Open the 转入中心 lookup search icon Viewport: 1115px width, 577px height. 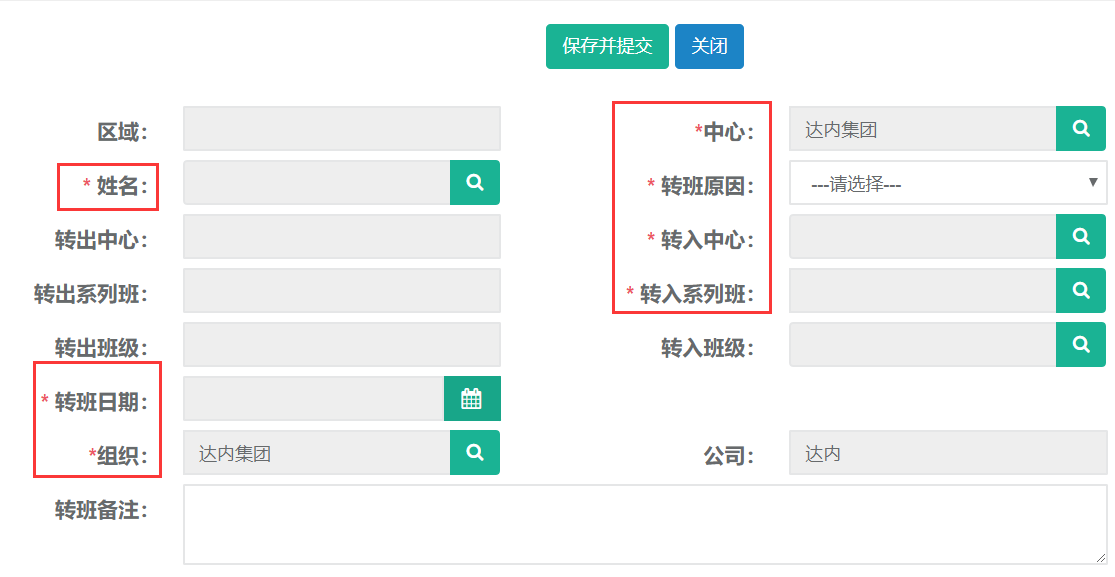click(x=1081, y=237)
